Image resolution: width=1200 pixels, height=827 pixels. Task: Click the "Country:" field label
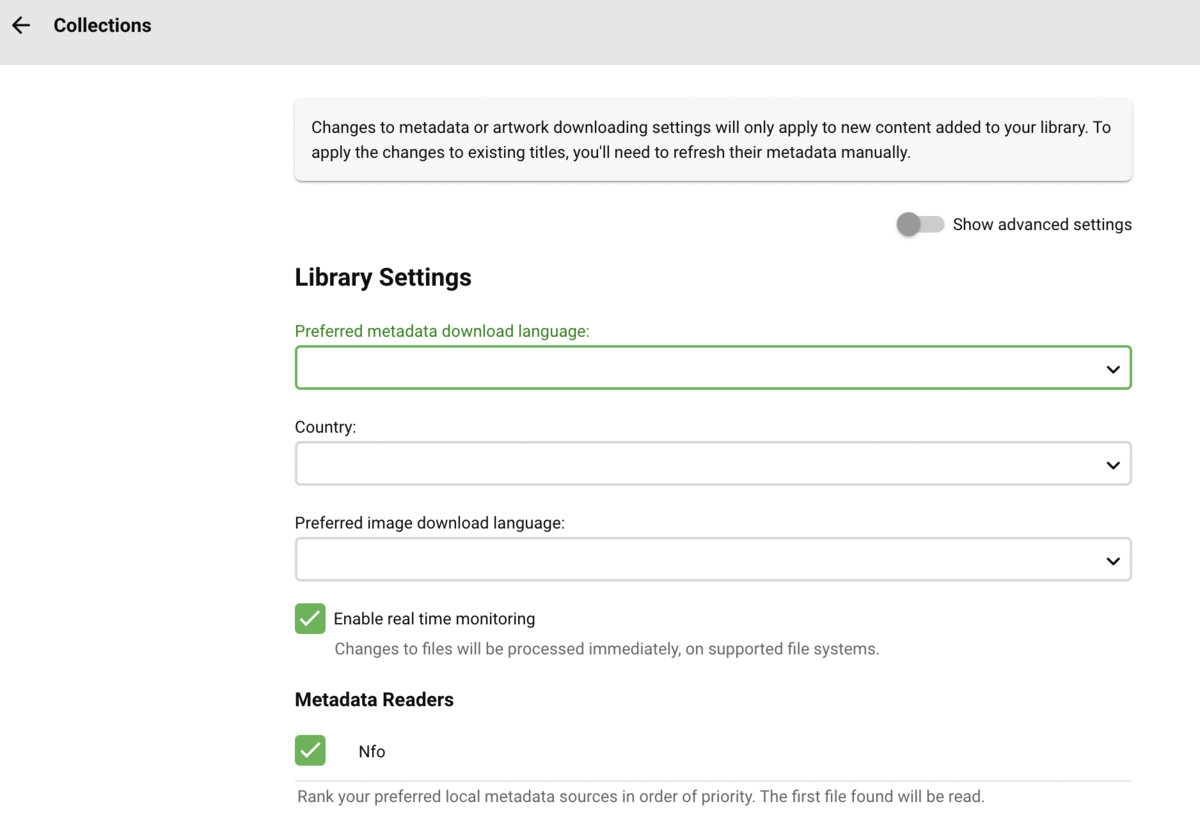tap(325, 427)
